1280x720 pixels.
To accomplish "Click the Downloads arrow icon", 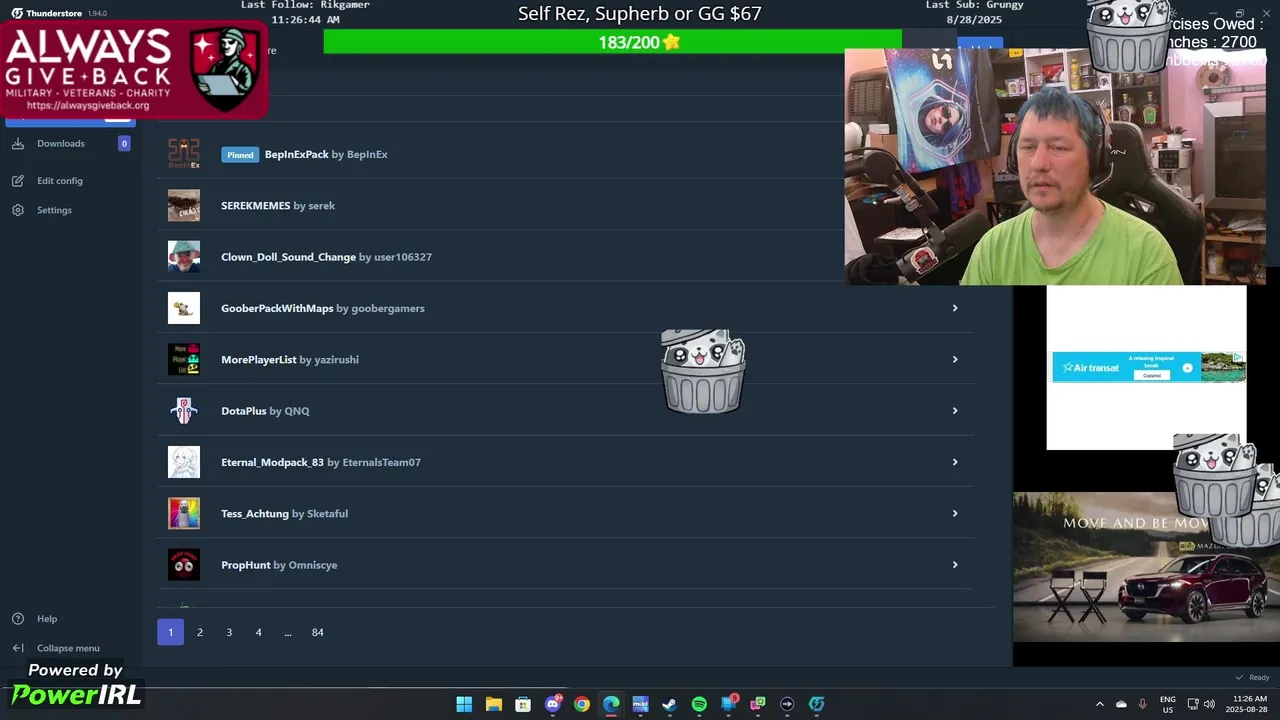I will [18, 144].
